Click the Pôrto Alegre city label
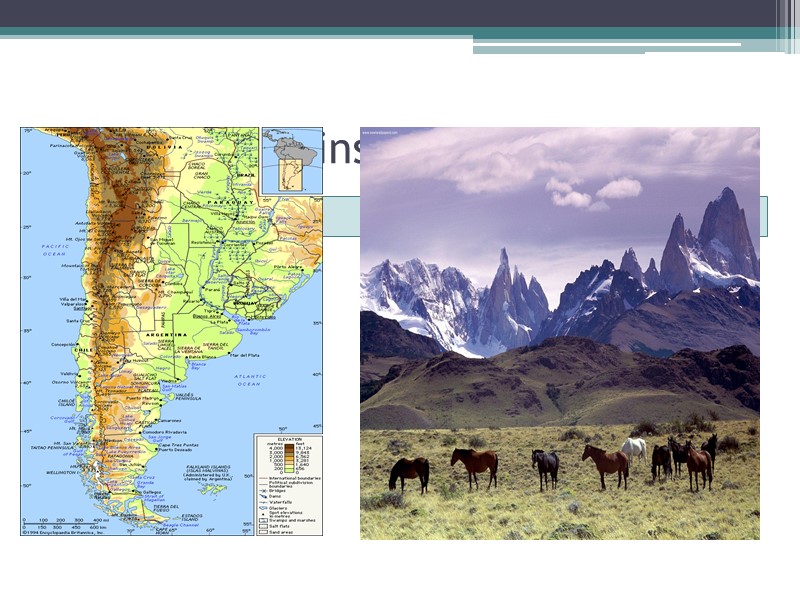This screenshot has width=800, height=600. [x=287, y=267]
